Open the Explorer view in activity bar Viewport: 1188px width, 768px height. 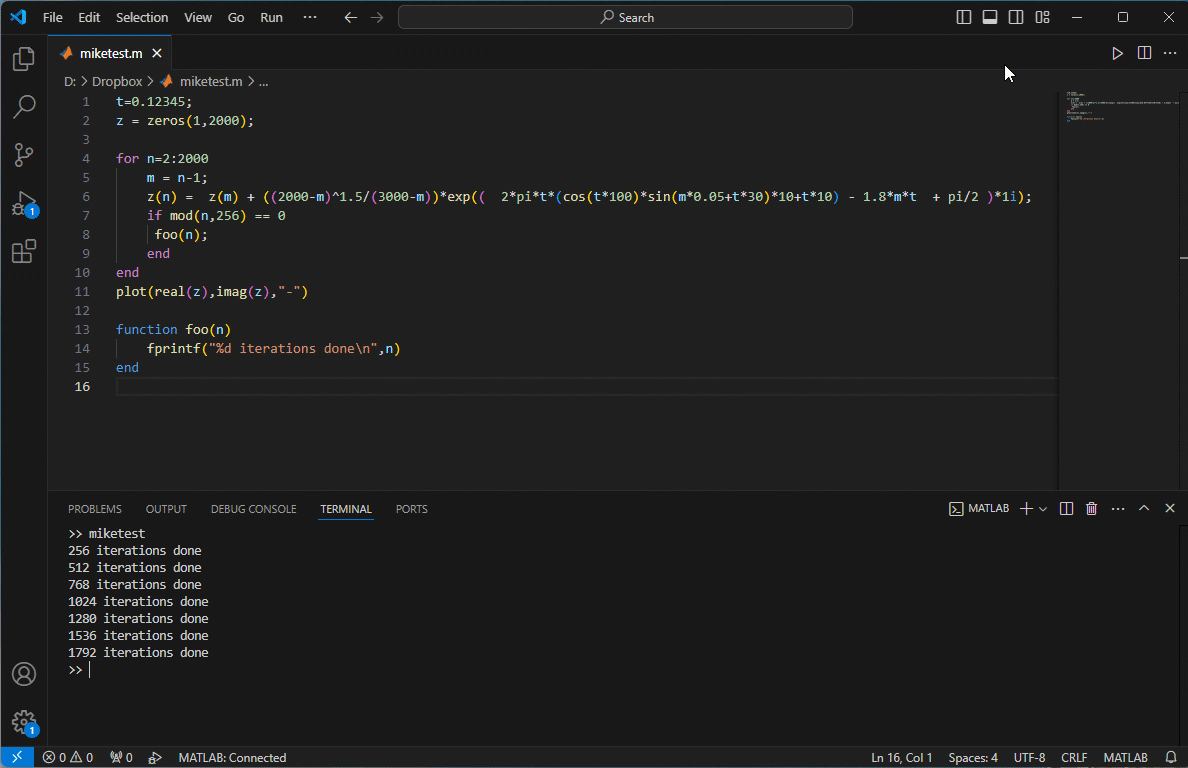23,59
